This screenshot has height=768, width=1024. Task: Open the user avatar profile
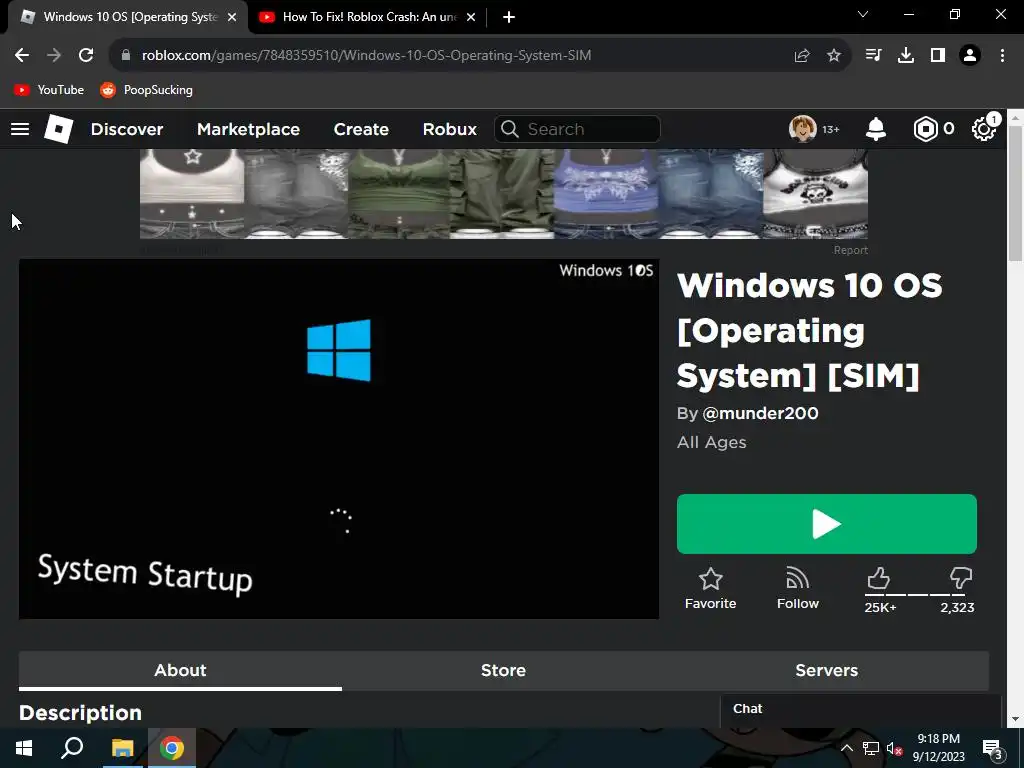point(803,129)
